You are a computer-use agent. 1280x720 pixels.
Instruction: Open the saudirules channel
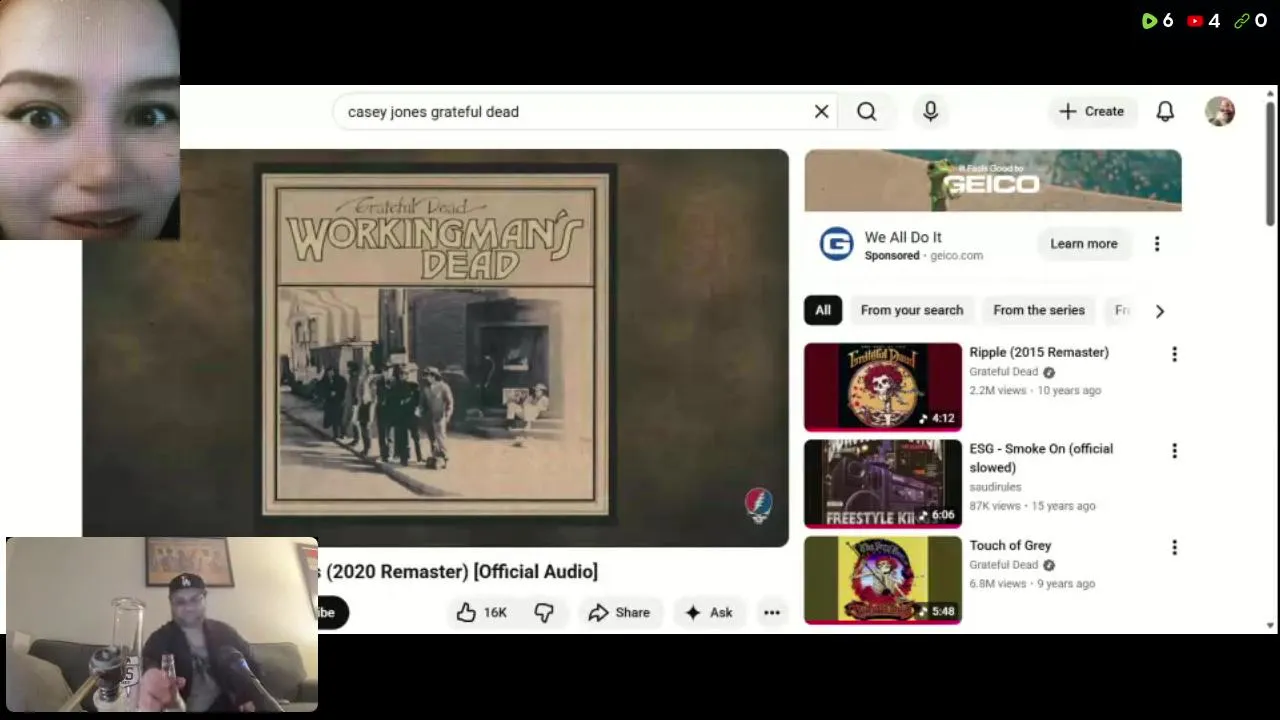(995, 487)
